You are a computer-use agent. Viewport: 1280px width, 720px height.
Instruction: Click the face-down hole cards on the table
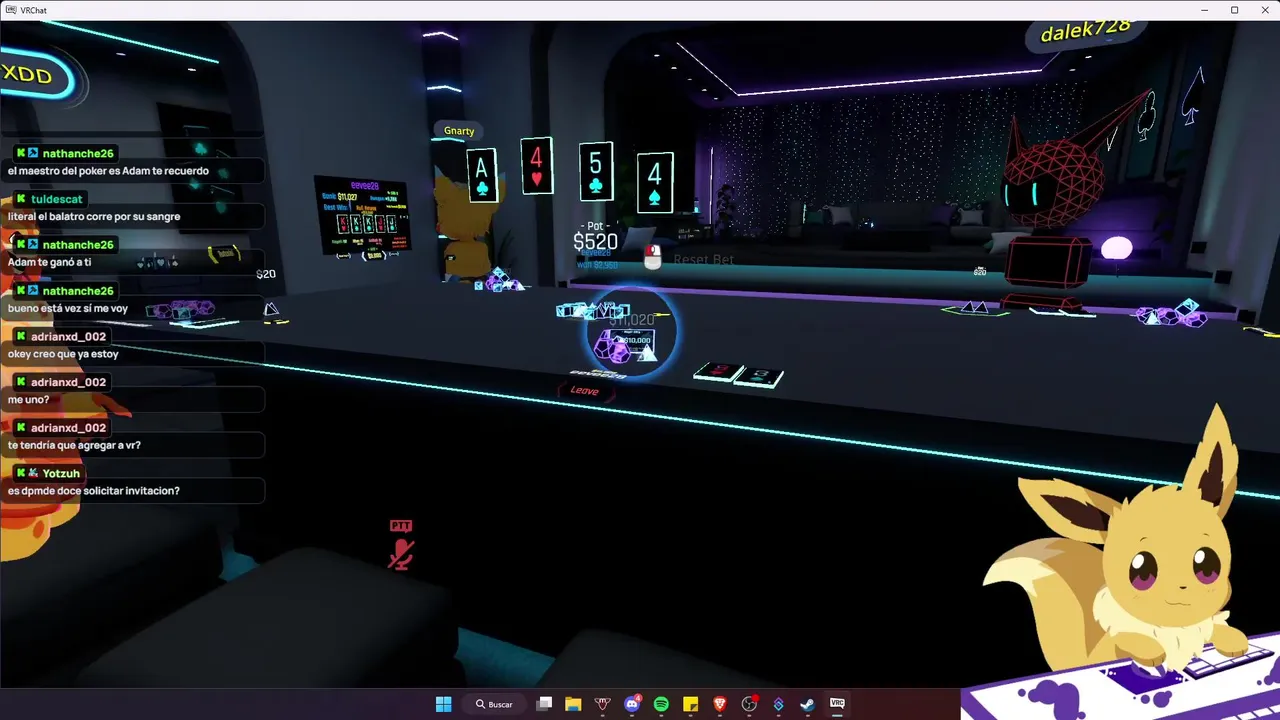(x=738, y=375)
